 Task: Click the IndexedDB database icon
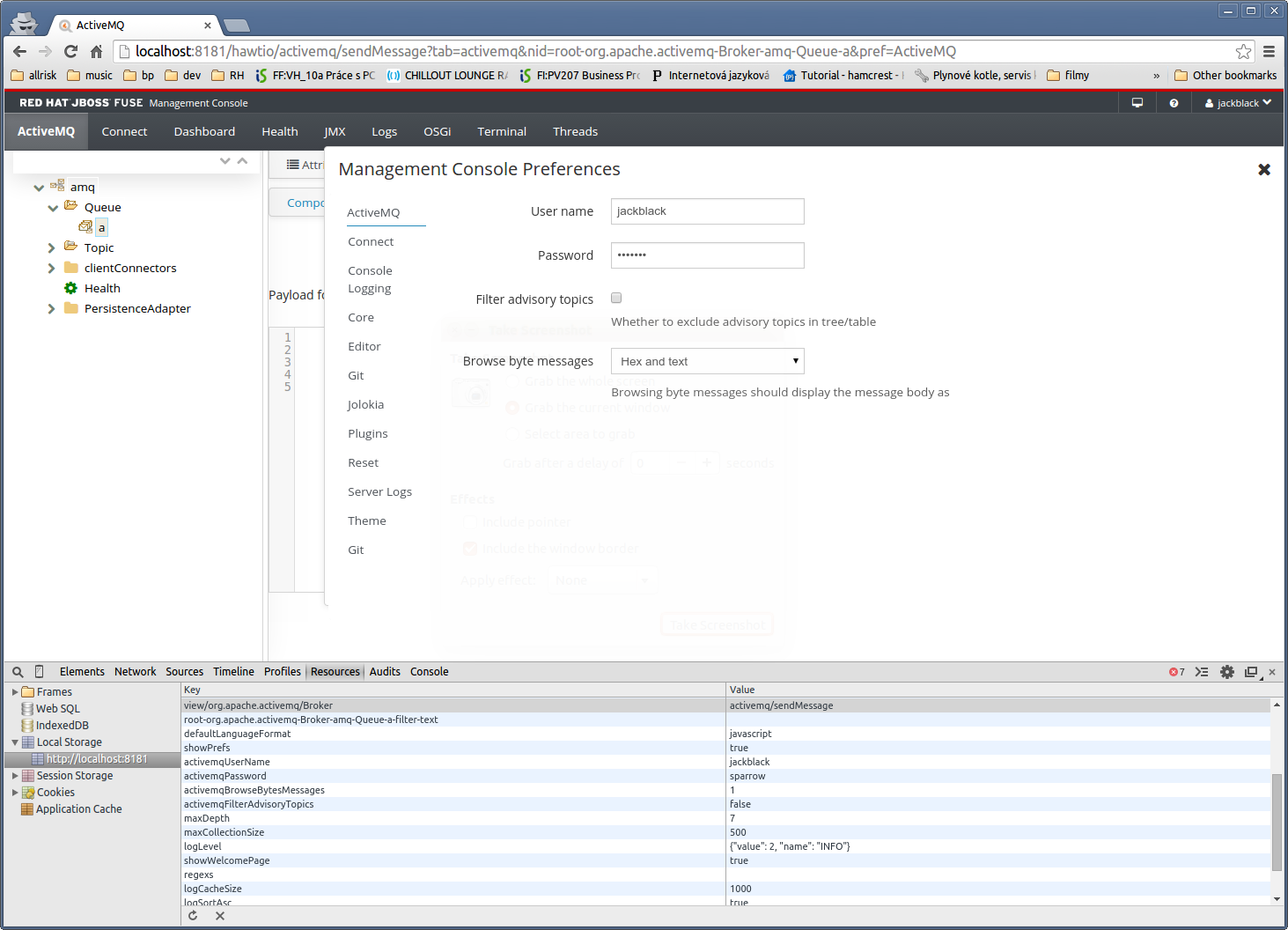pyautogui.click(x=27, y=726)
